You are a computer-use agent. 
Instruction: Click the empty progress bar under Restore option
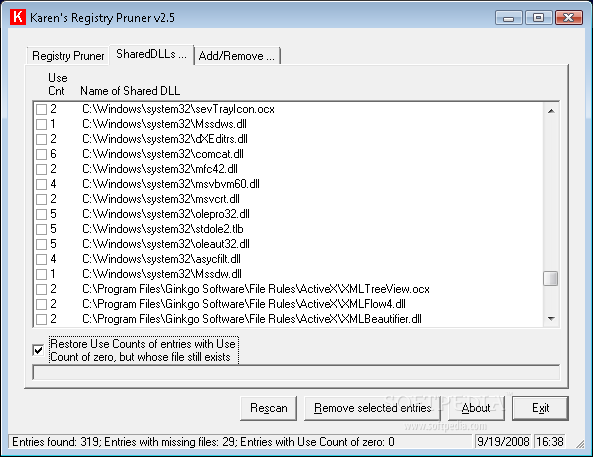tap(296, 372)
